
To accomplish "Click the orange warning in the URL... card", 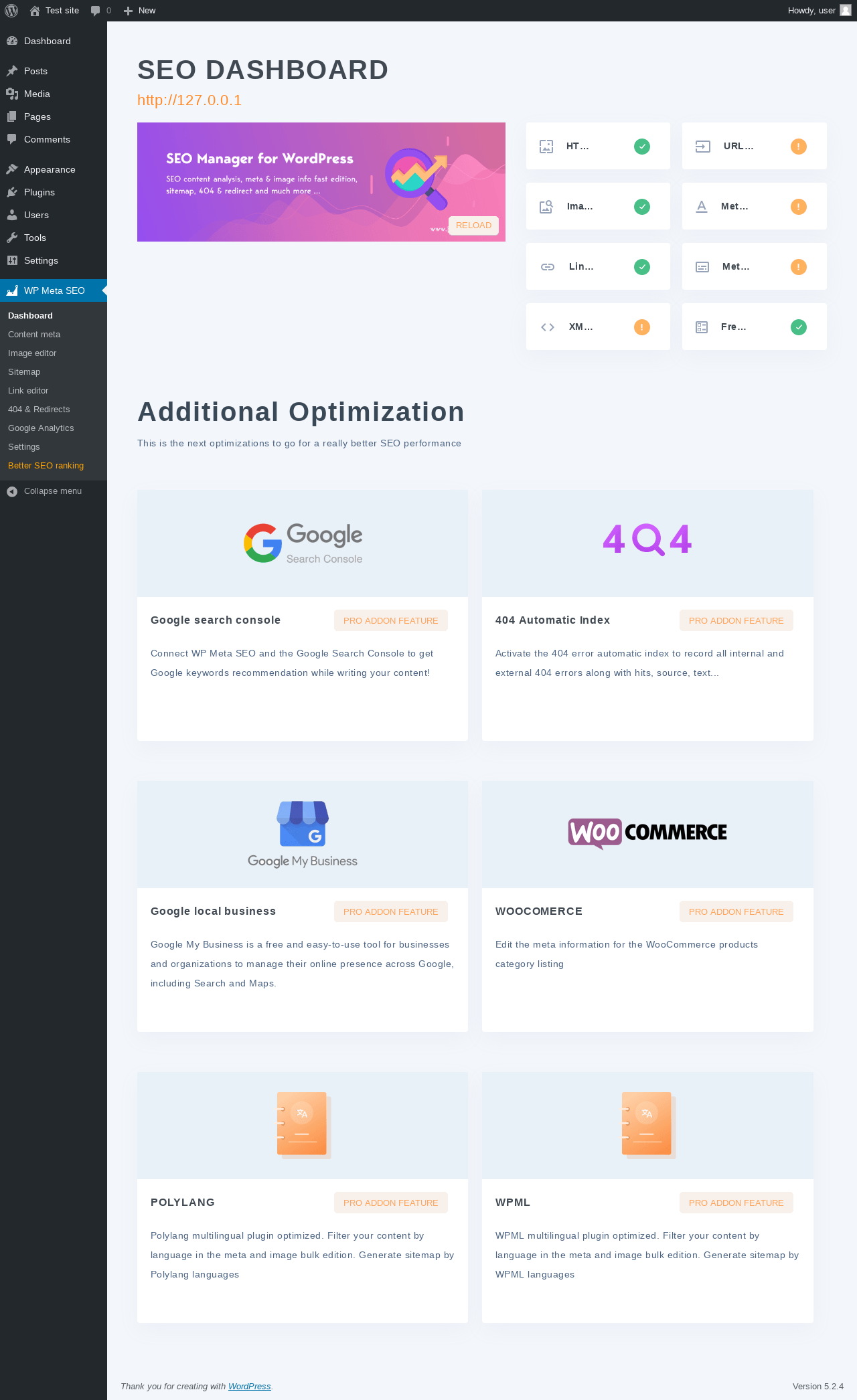I will click(x=799, y=147).
